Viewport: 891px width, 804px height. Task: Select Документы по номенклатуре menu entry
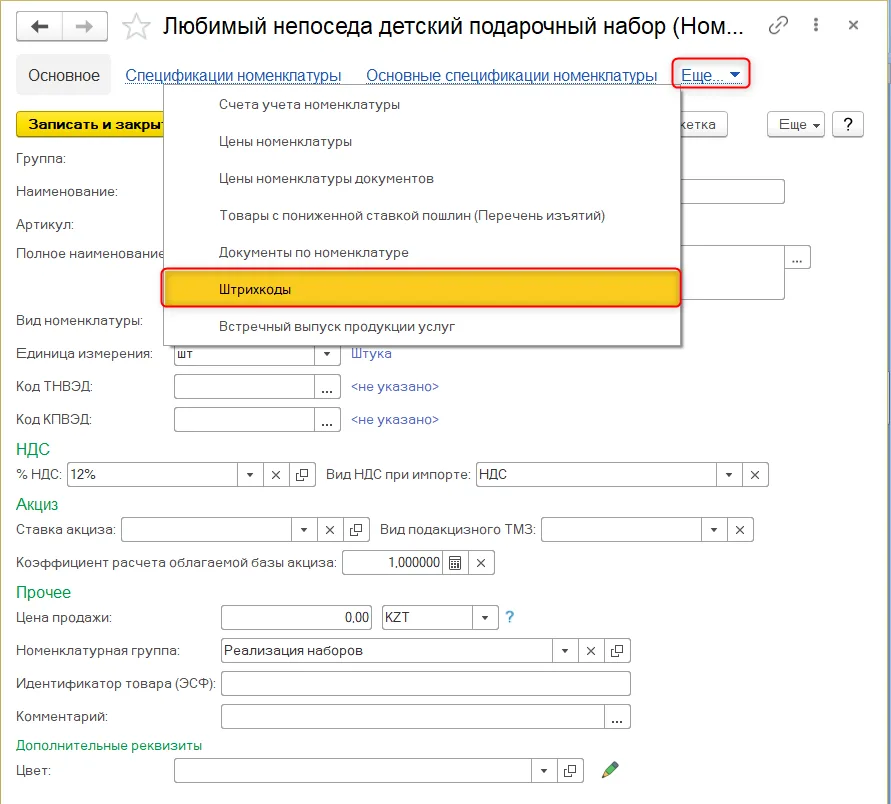pyautogui.click(x=421, y=252)
